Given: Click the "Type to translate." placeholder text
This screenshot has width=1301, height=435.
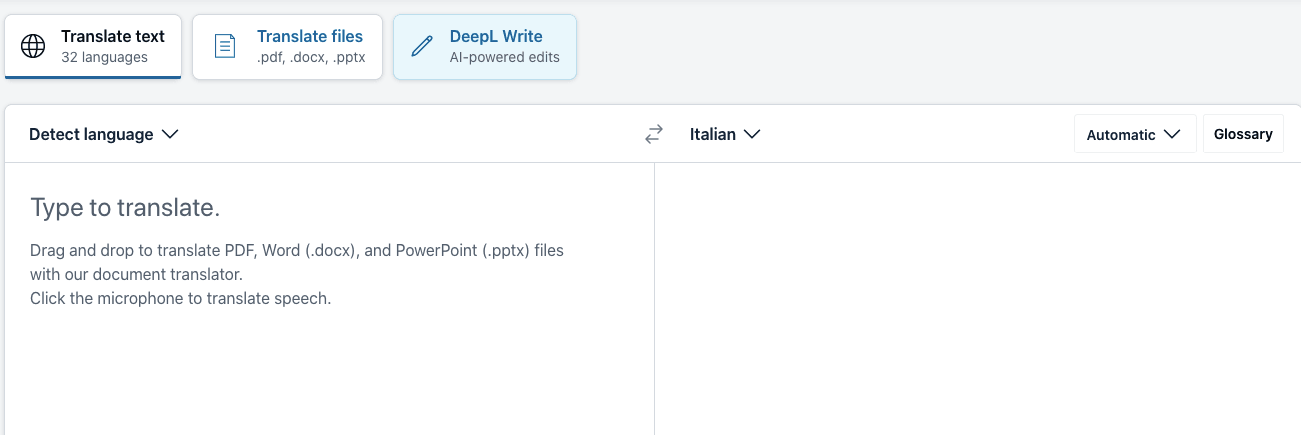Looking at the screenshot, I should point(125,208).
